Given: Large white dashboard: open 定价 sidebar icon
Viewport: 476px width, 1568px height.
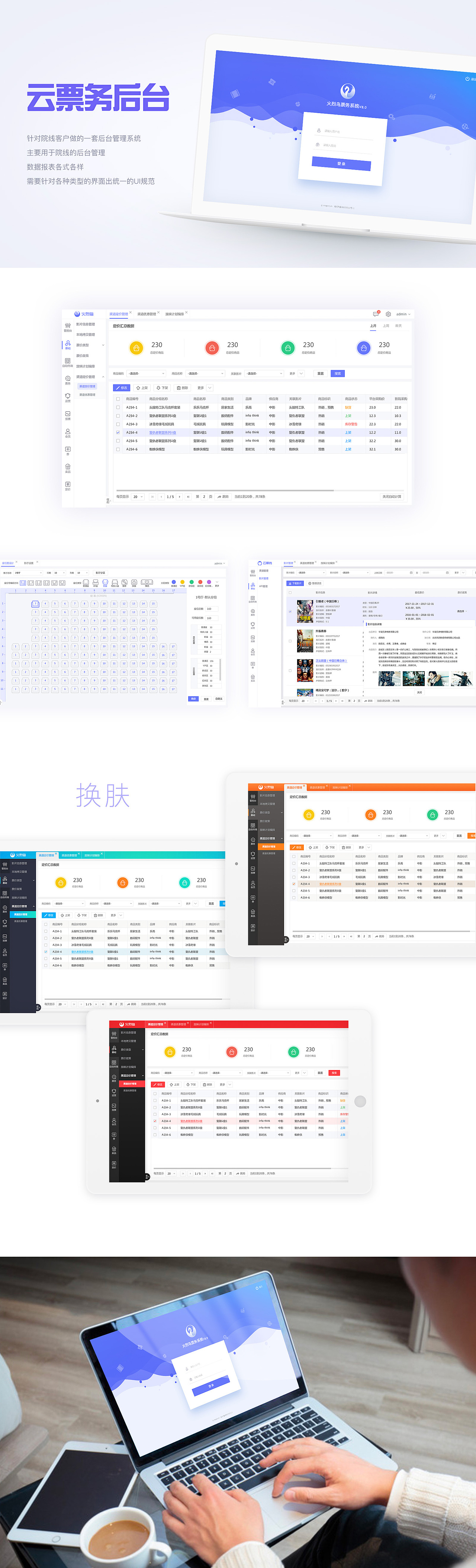Looking at the screenshot, I should coord(68,486).
